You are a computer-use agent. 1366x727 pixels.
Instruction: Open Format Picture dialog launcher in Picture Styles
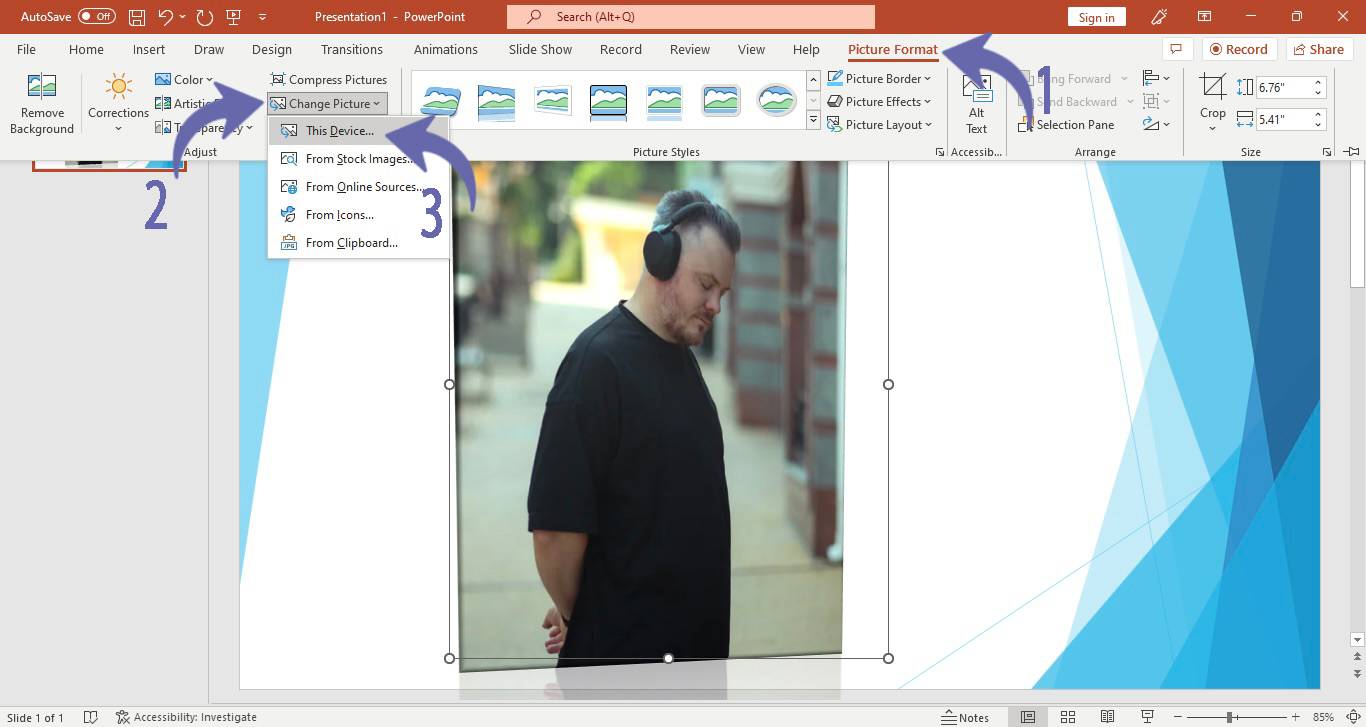point(939,152)
